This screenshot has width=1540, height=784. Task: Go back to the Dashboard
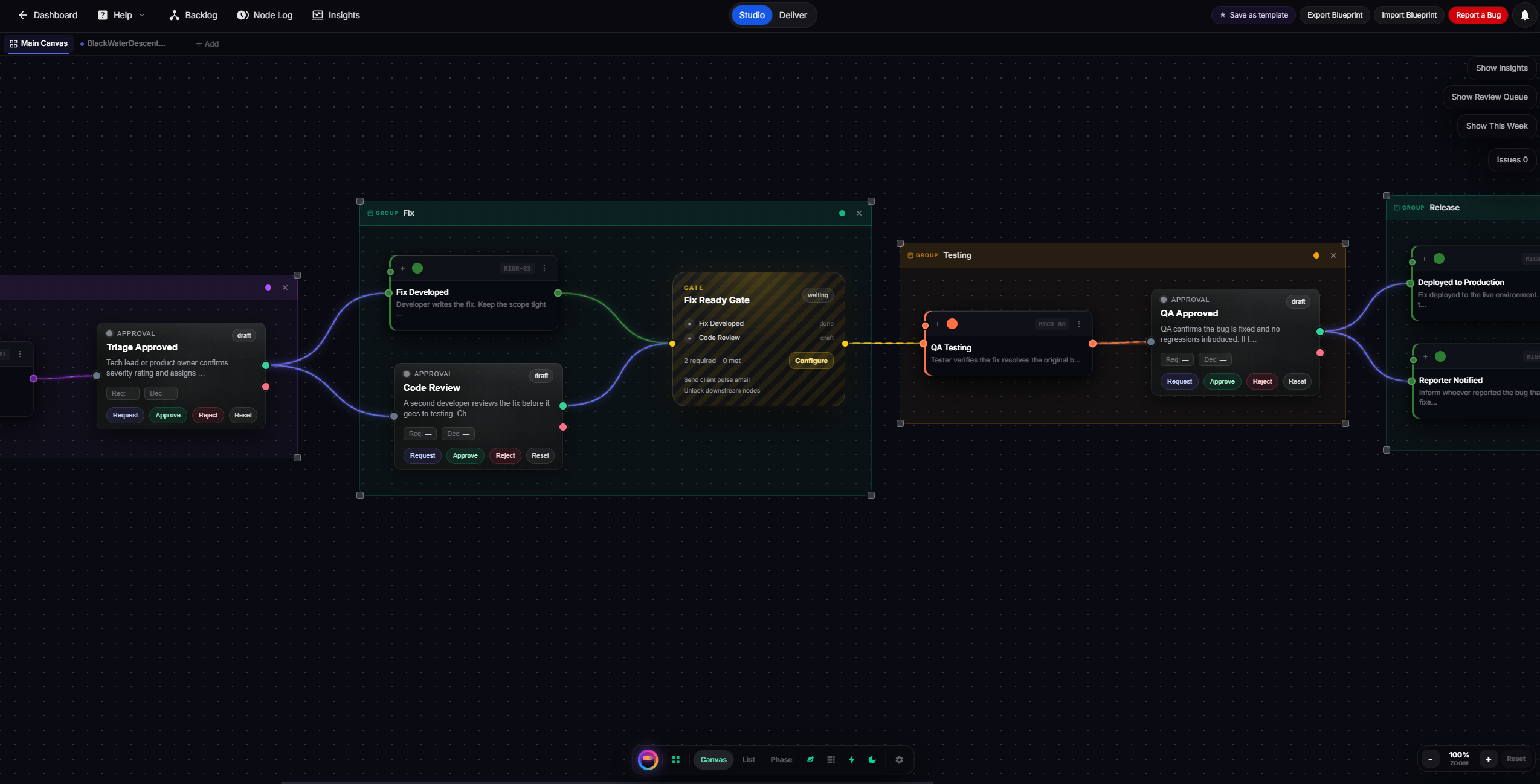pos(48,15)
